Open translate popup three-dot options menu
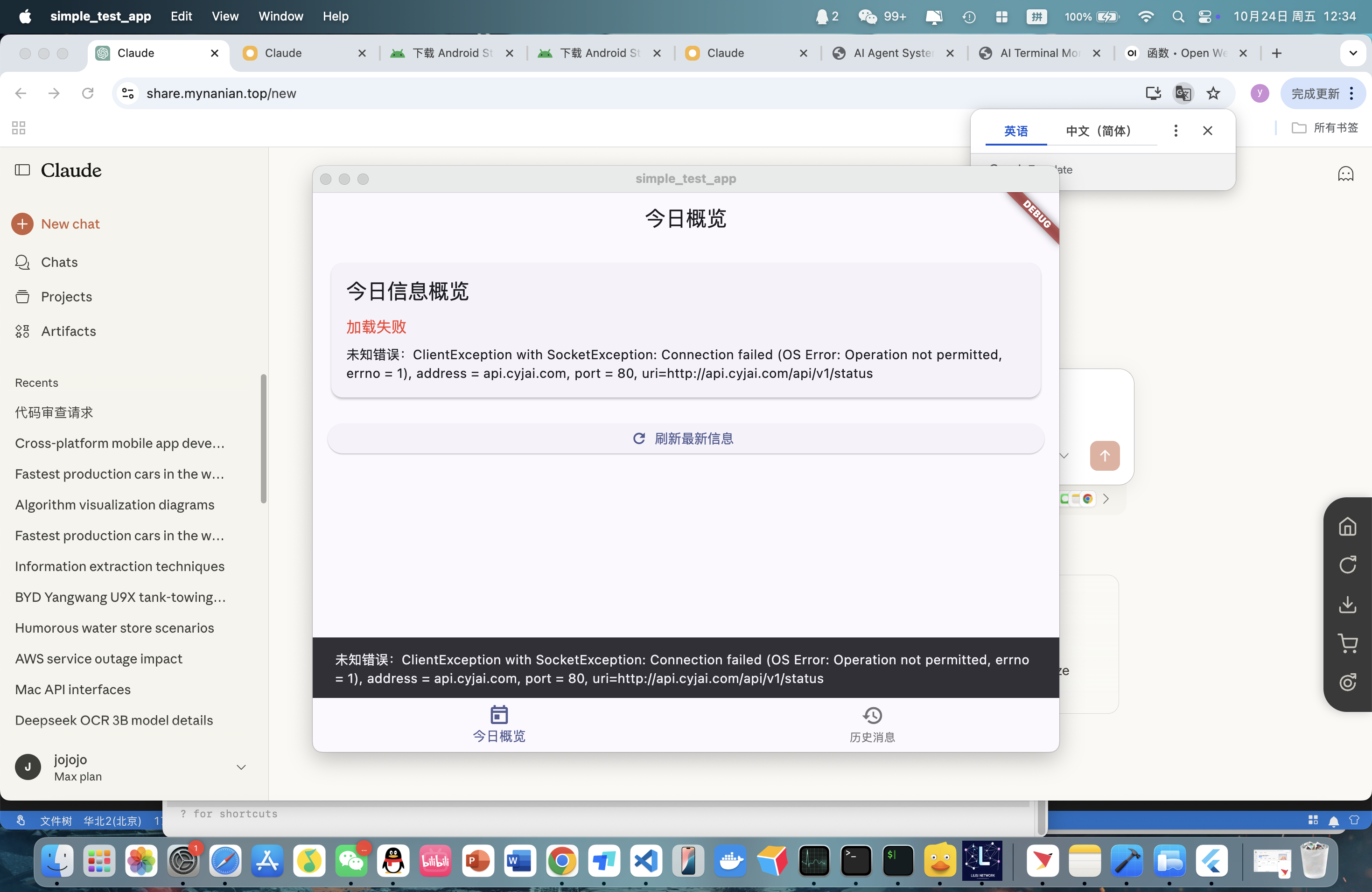 pyautogui.click(x=1176, y=131)
